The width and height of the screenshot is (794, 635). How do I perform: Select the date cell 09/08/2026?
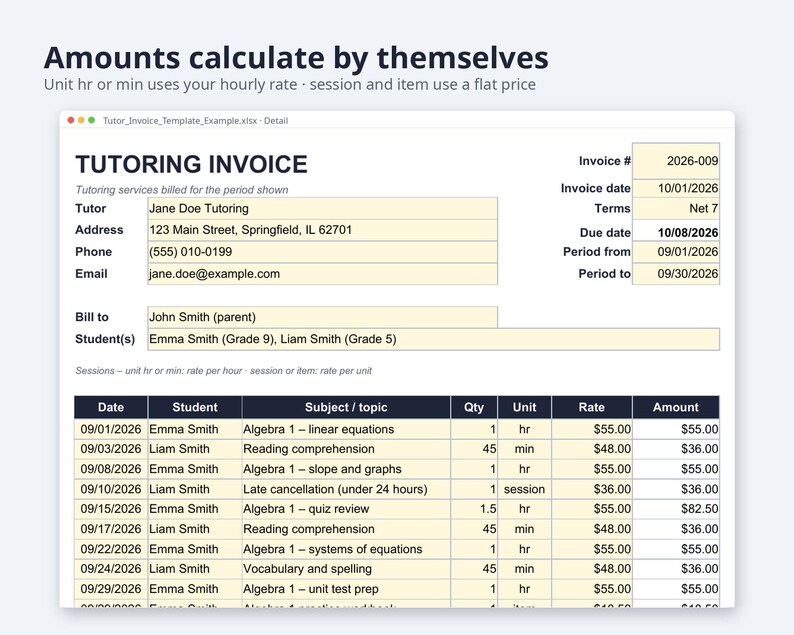pyautogui.click(x=111, y=469)
